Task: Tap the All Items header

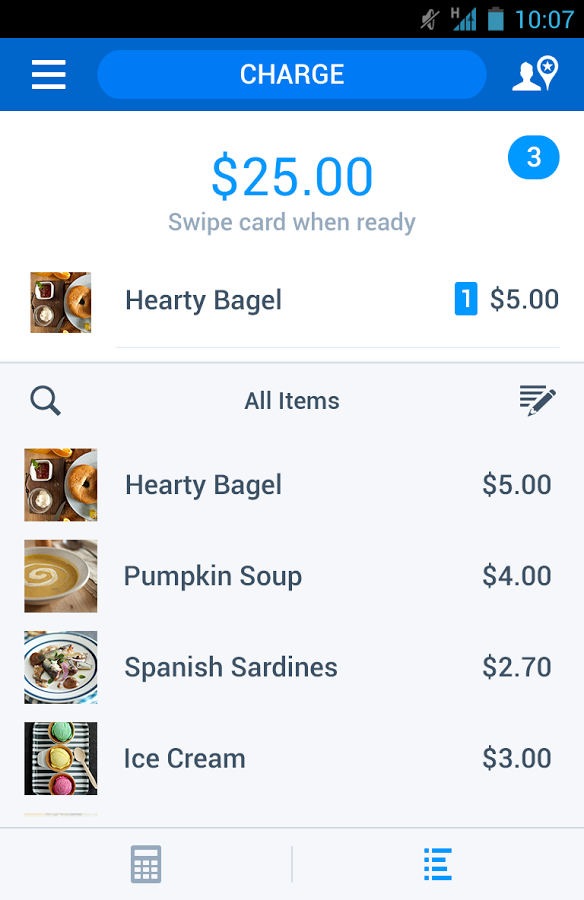Action: (x=291, y=400)
